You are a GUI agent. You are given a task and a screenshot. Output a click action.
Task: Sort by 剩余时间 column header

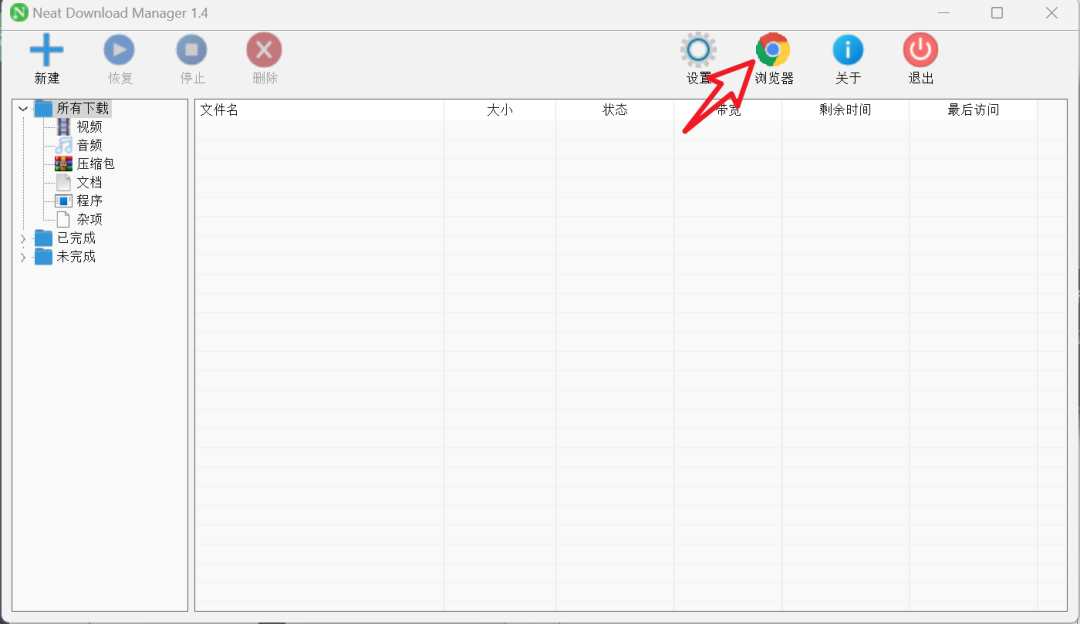point(846,110)
